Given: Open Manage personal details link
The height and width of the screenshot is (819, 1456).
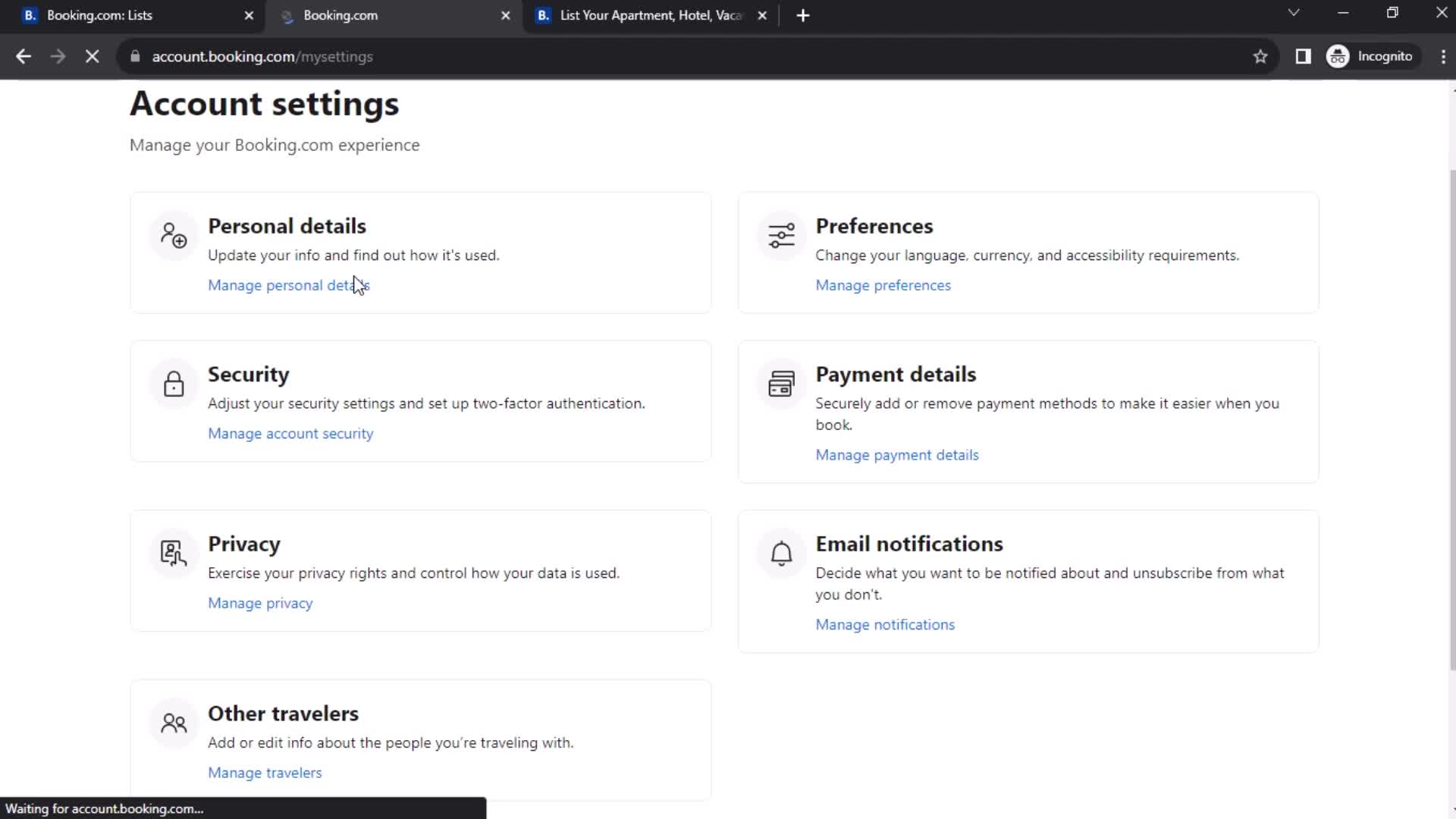Looking at the screenshot, I should tap(289, 285).
